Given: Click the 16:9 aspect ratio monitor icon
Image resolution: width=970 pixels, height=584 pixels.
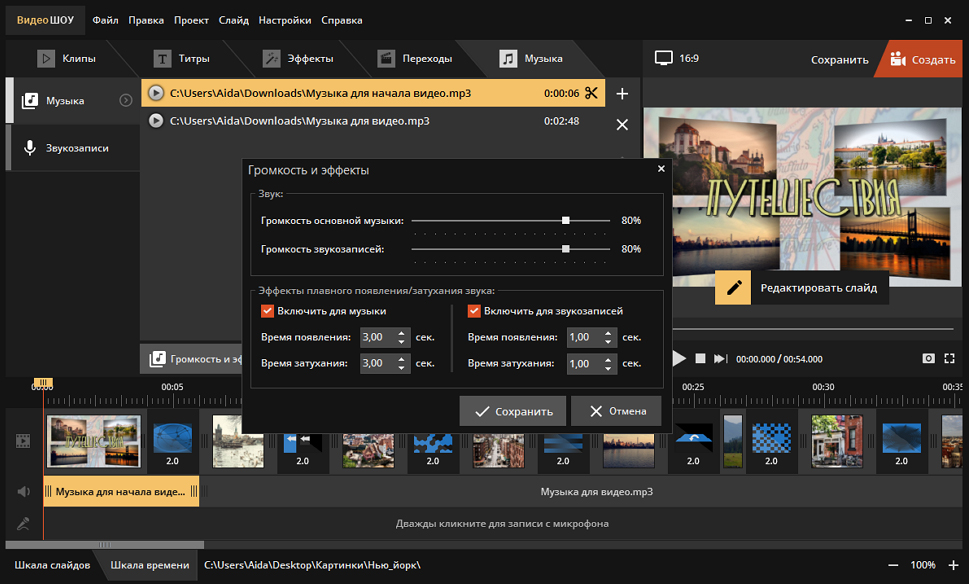Looking at the screenshot, I should pos(664,58).
